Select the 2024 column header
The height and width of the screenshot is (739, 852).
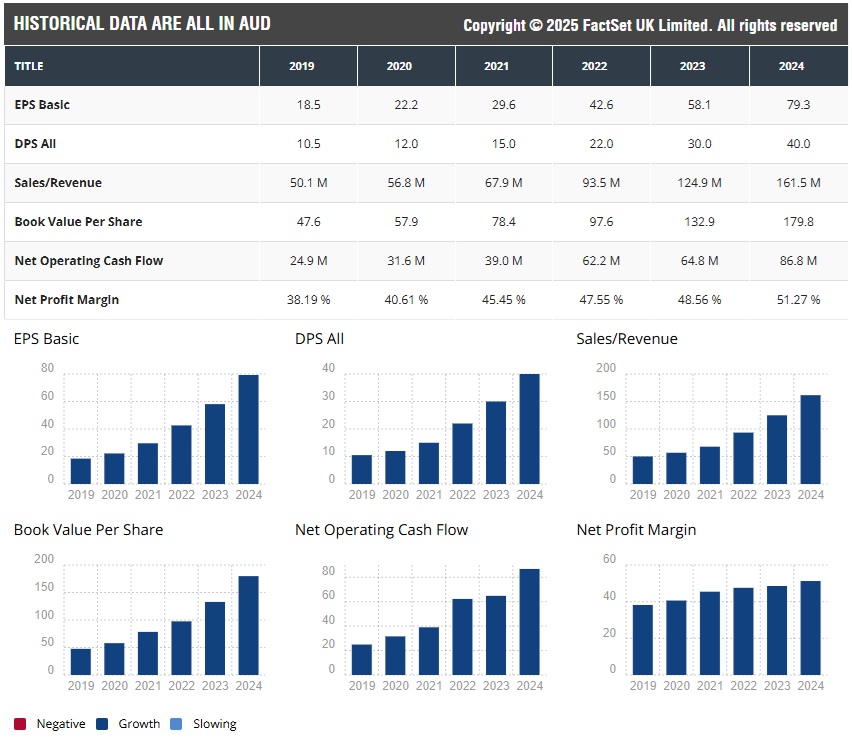pyautogui.click(x=798, y=66)
